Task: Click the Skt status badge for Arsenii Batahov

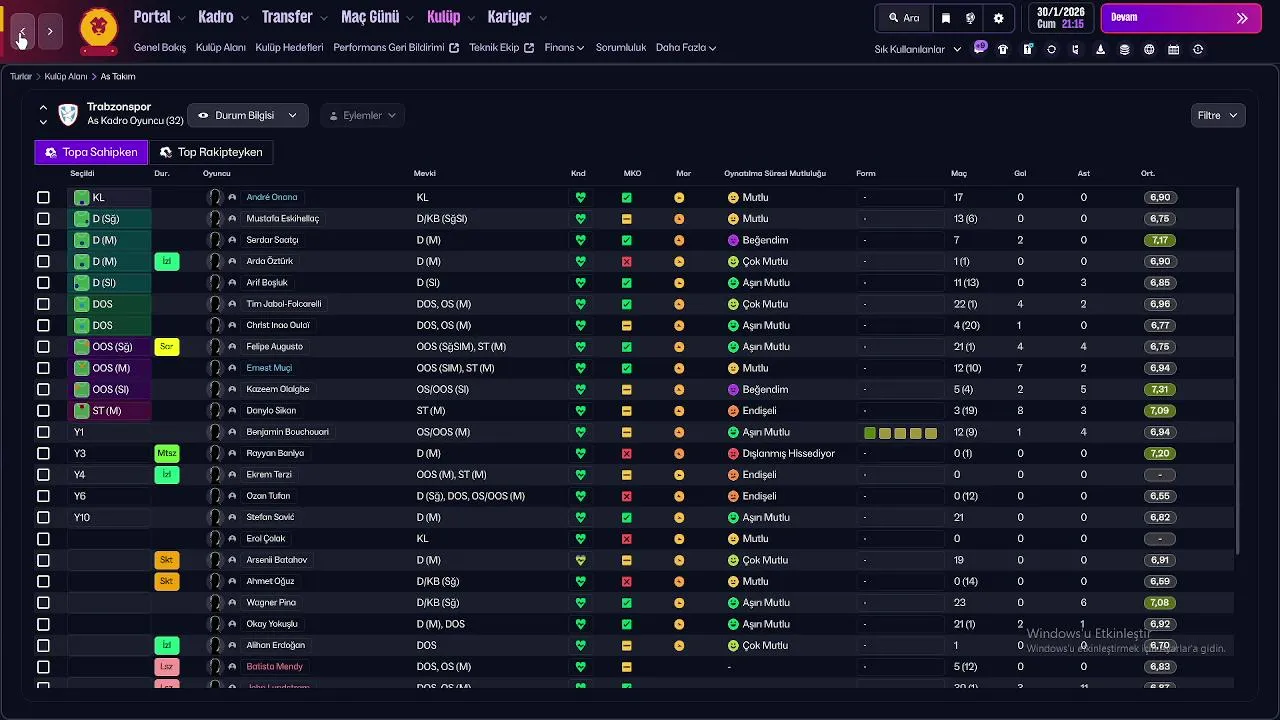Action: (x=167, y=560)
